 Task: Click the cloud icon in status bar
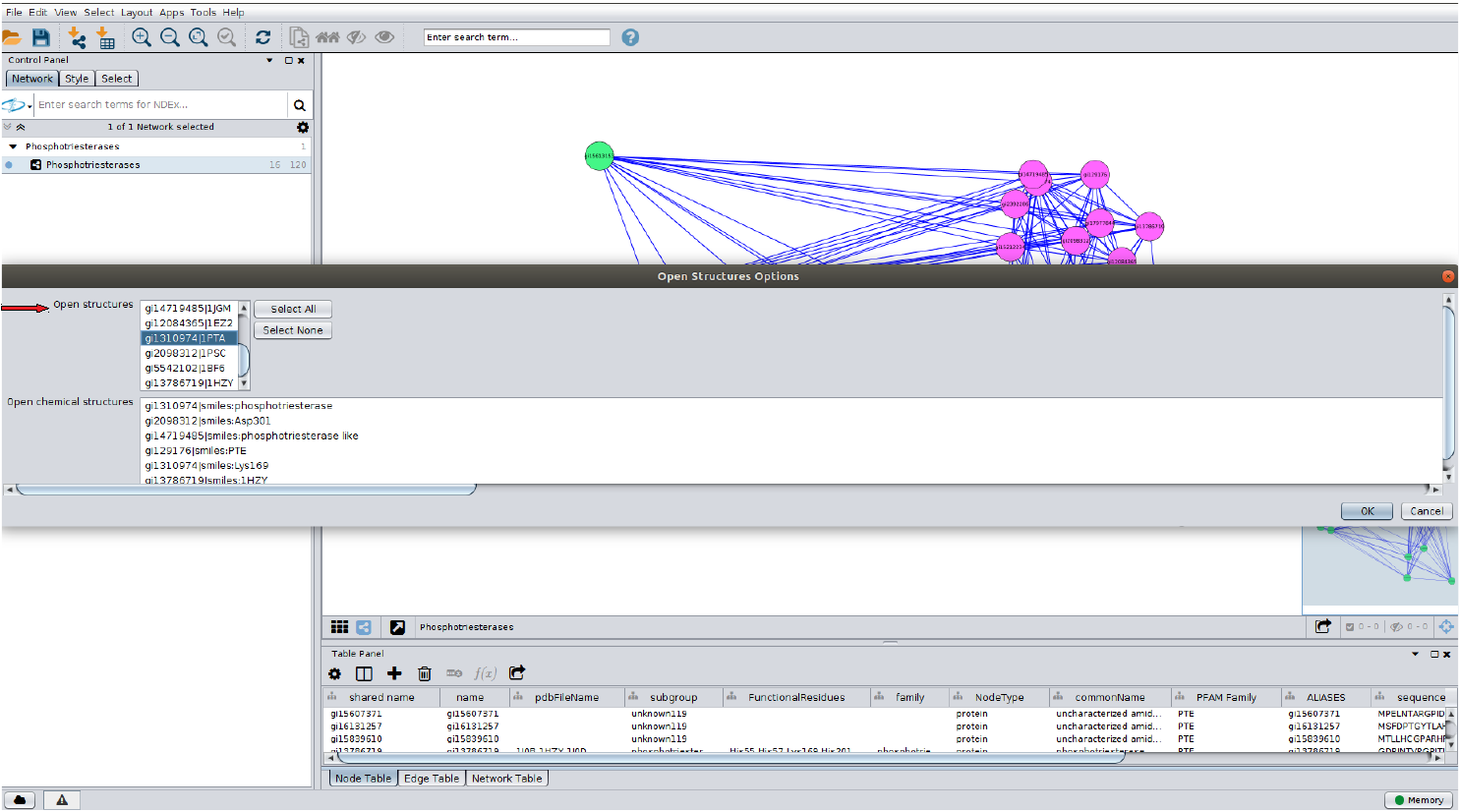coord(20,800)
